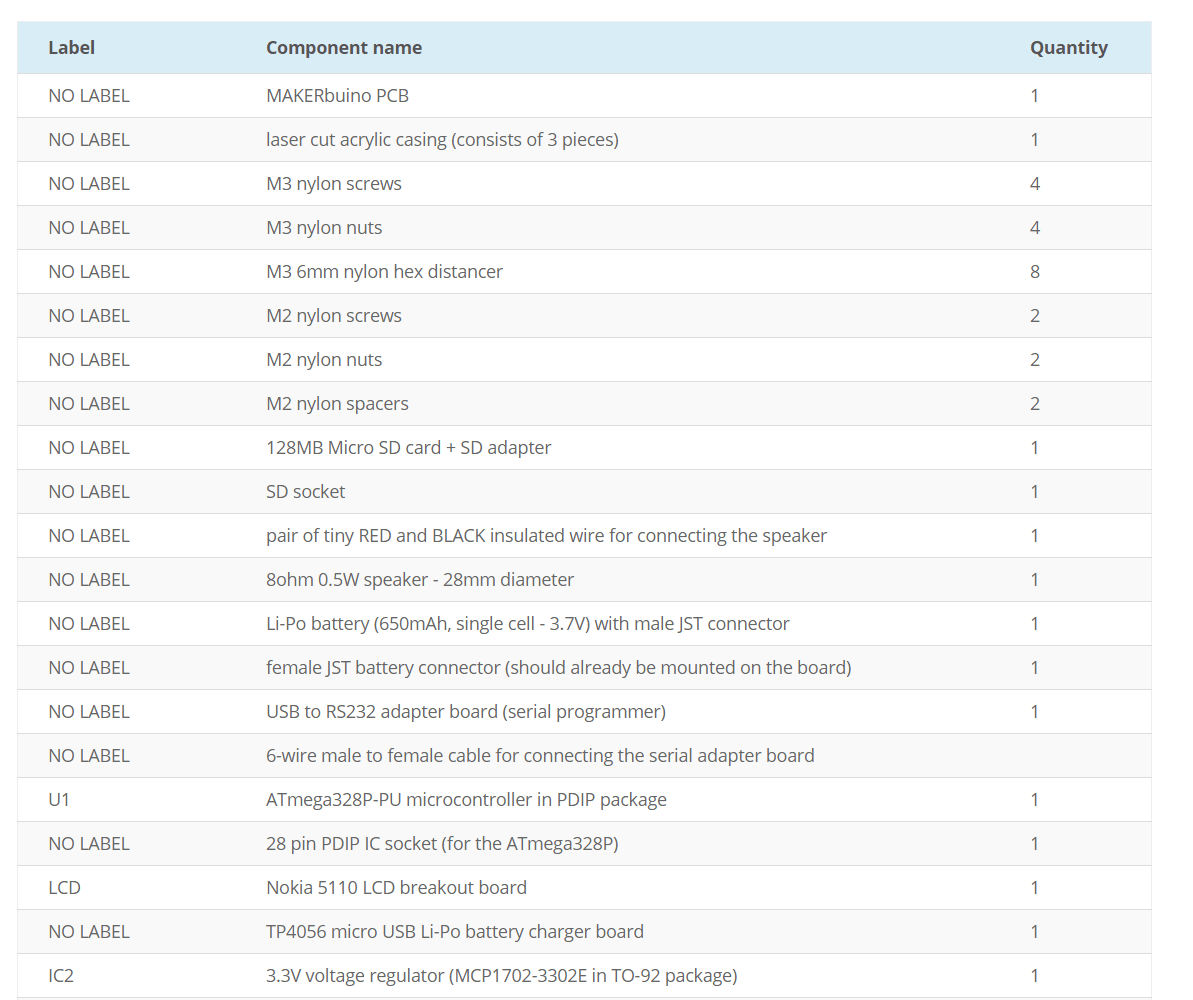Click '28 pin PDIP IC socket' text
The width and height of the screenshot is (1193, 1000).
click(x=442, y=844)
